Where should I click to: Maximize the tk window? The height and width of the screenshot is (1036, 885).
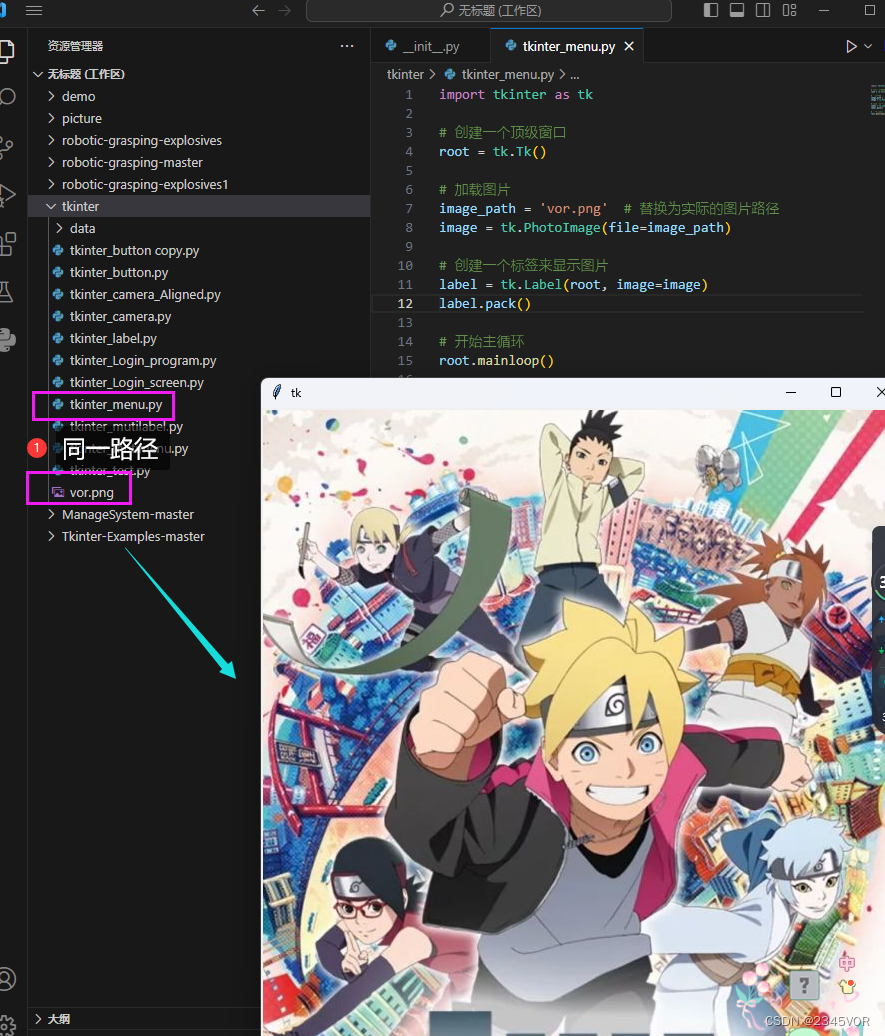coord(835,392)
